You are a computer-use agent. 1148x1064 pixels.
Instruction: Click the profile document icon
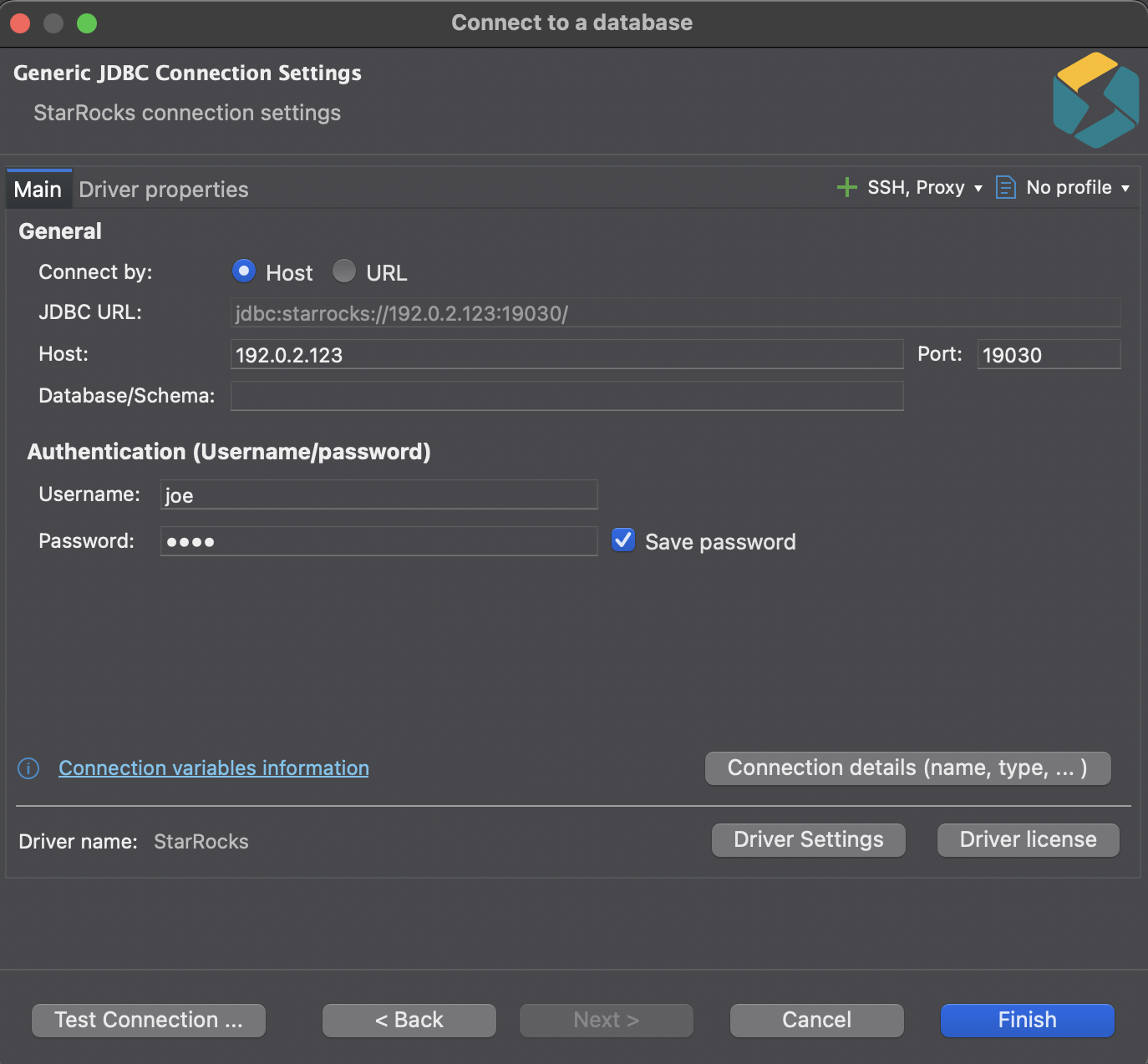(1006, 187)
